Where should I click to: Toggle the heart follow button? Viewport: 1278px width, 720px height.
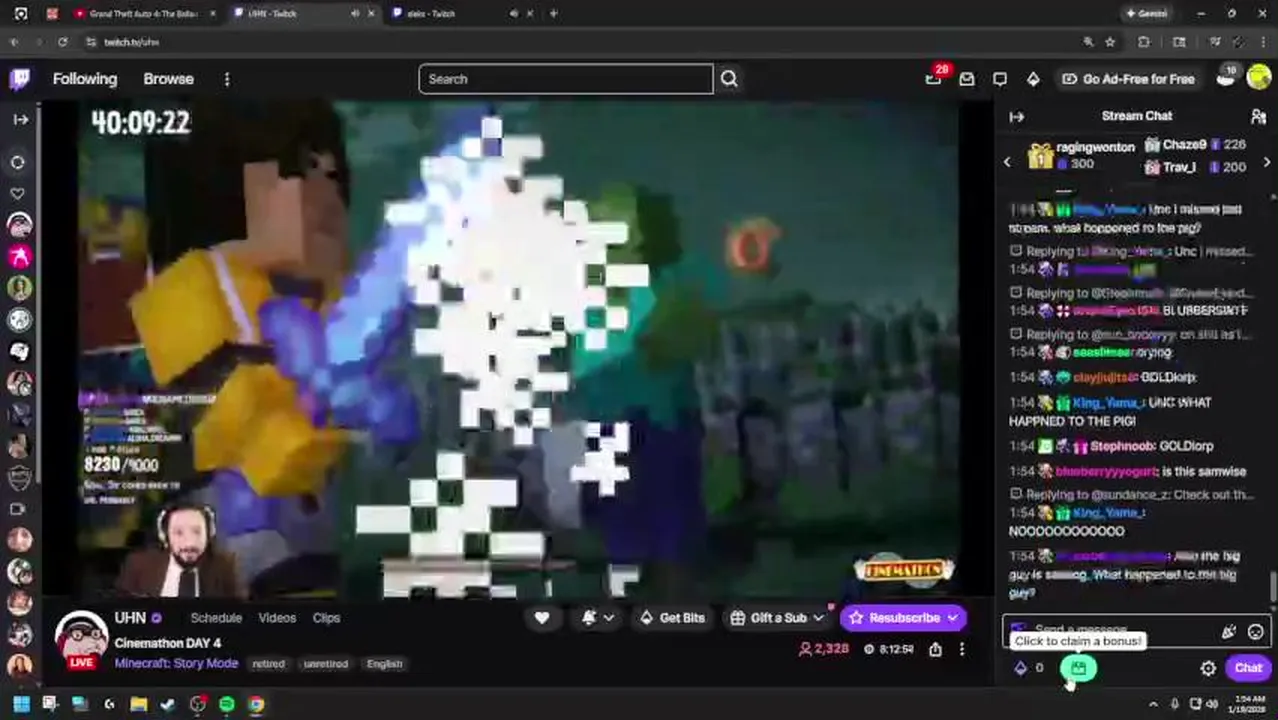[541, 618]
